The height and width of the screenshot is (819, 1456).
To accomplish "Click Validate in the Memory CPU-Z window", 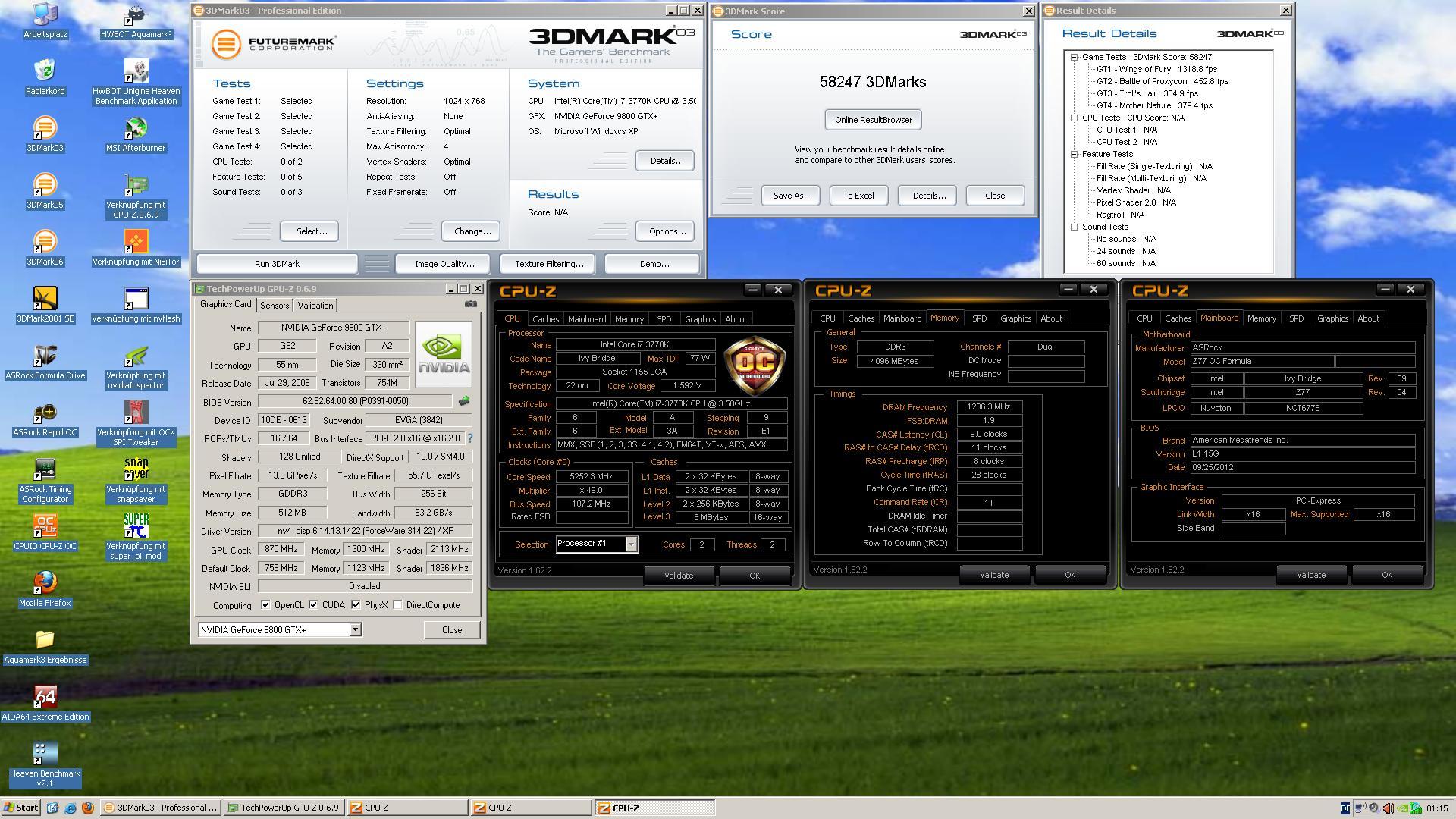I will [x=993, y=575].
